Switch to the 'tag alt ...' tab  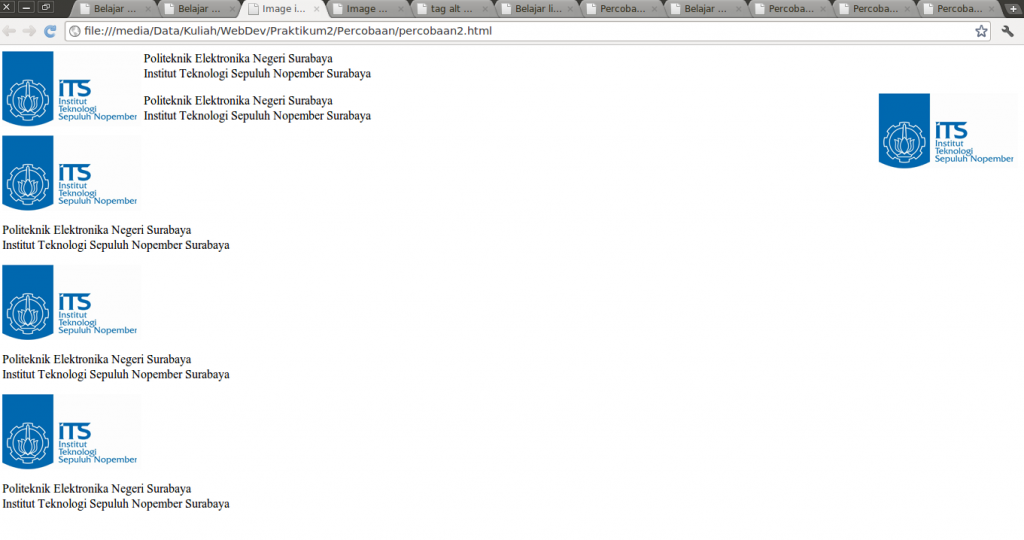click(451, 9)
